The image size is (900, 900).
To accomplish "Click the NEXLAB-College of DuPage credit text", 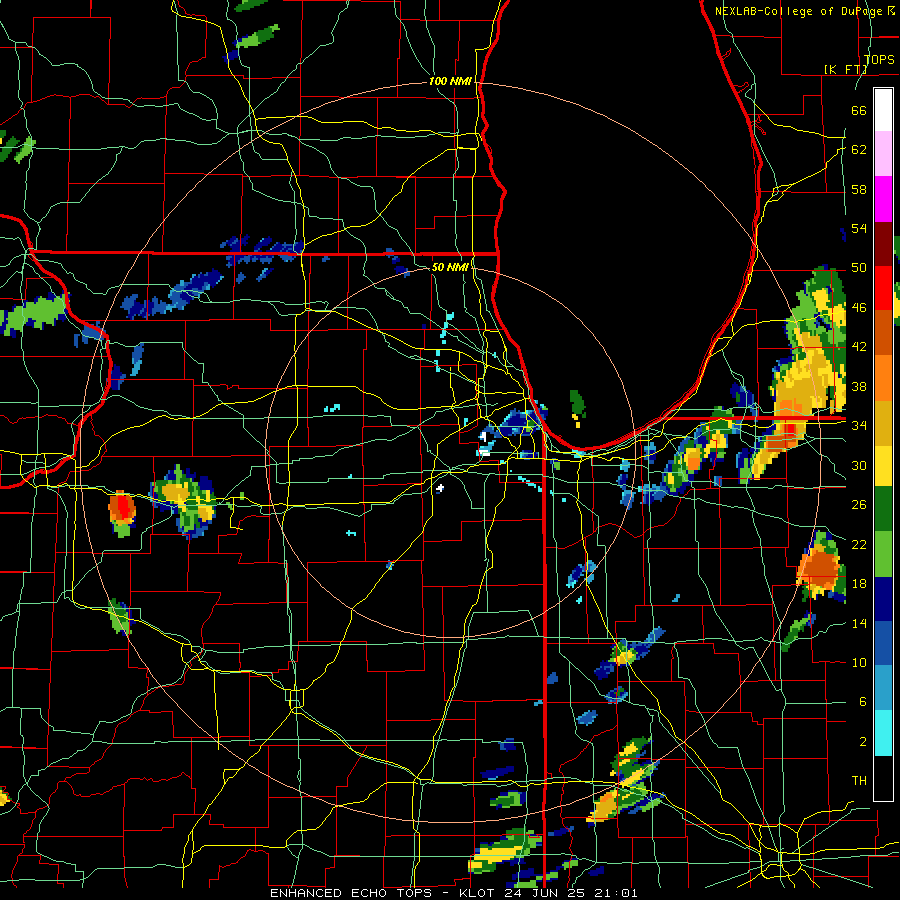I will (801, 11).
